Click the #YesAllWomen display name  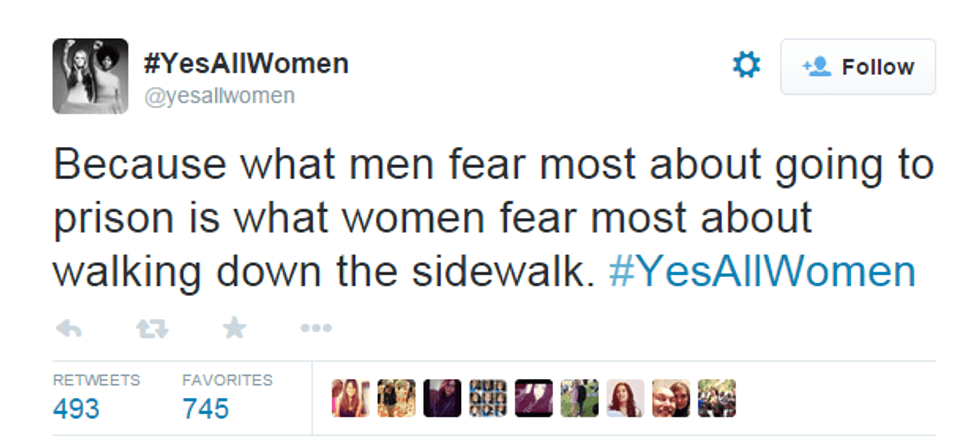click(246, 64)
